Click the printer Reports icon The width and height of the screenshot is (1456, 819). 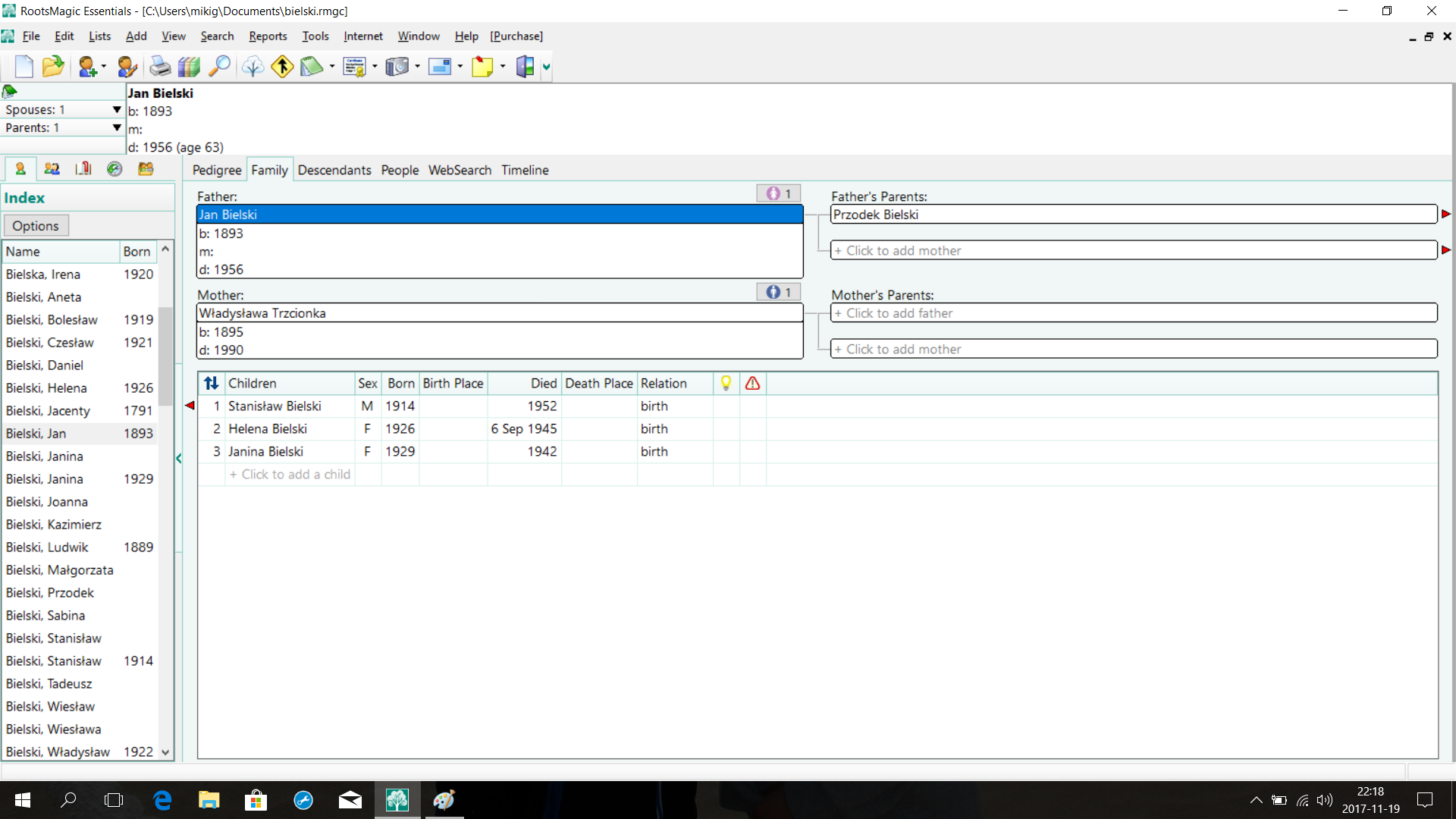point(159,67)
